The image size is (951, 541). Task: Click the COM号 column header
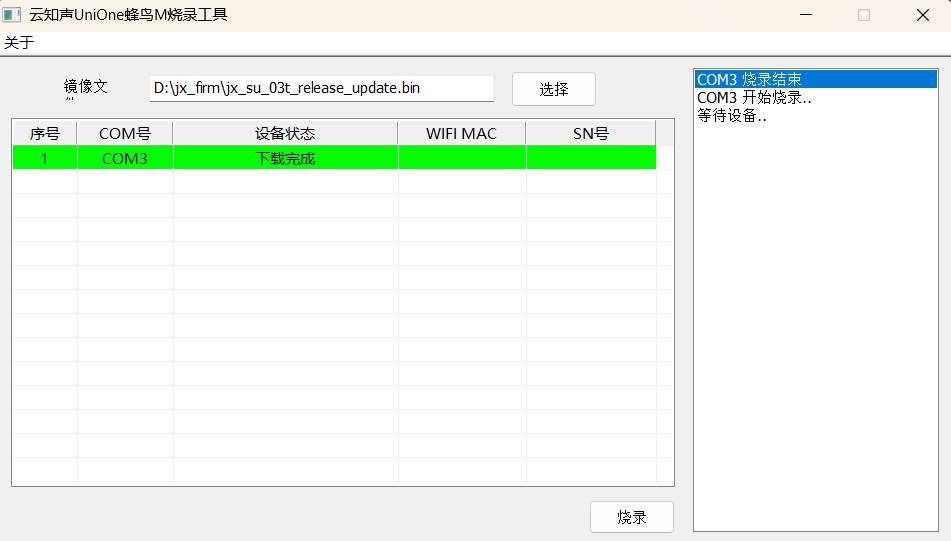click(125, 133)
